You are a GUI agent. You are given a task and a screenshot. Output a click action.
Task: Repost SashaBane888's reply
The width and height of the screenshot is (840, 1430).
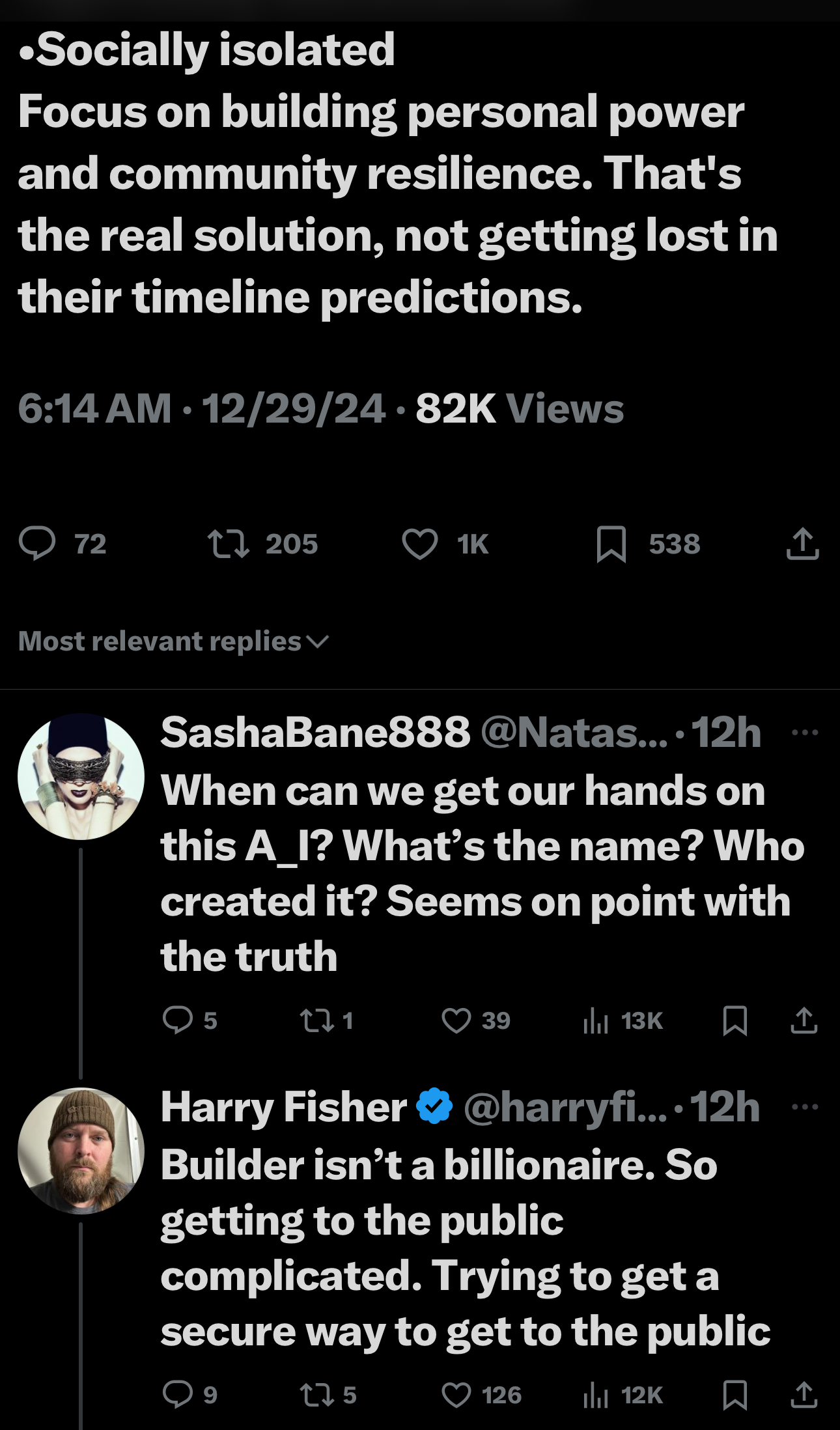316,1020
